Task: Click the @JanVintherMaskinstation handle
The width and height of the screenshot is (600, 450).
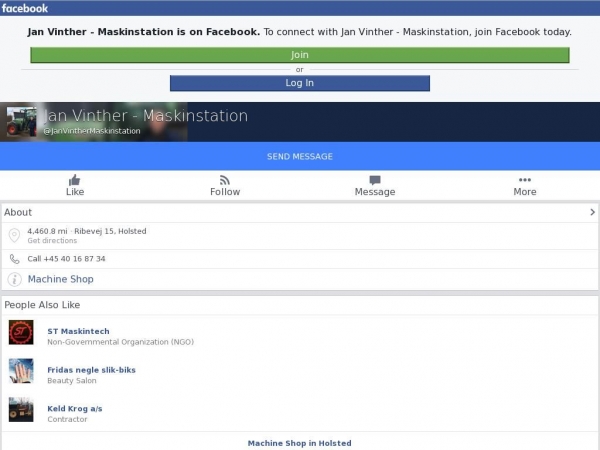Action: click(x=92, y=131)
